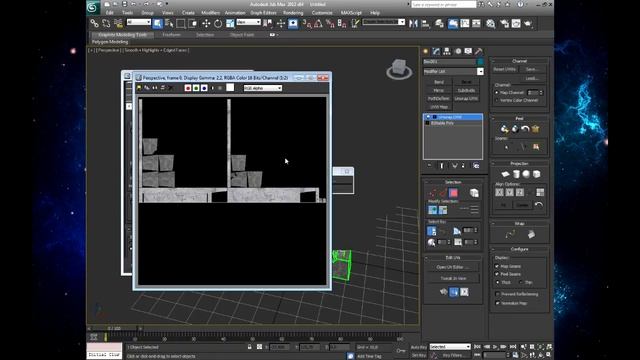Open the Material Editor from the toolbar

[491, 24]
